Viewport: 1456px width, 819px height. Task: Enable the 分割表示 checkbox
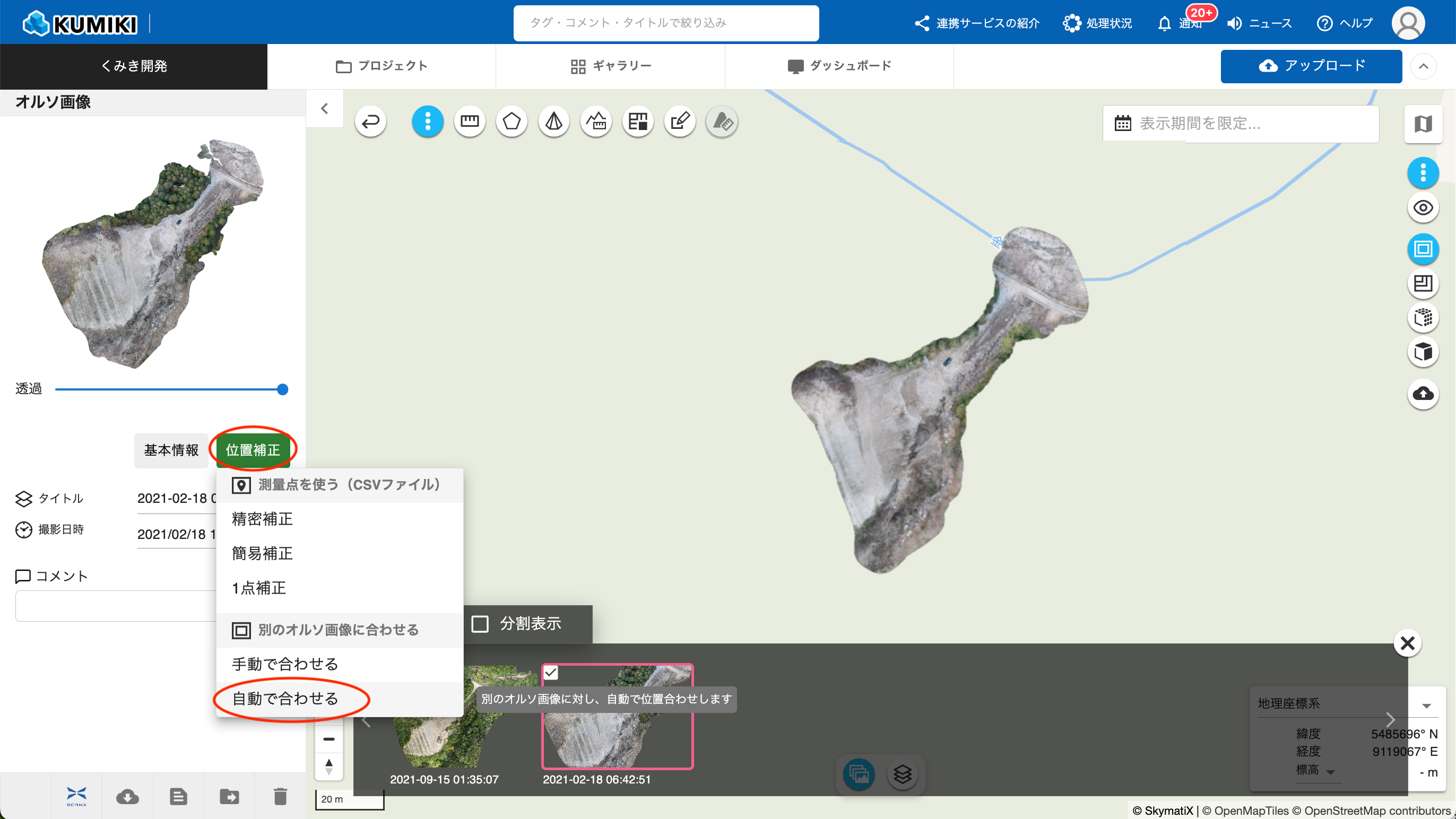[x=480, y=624]
